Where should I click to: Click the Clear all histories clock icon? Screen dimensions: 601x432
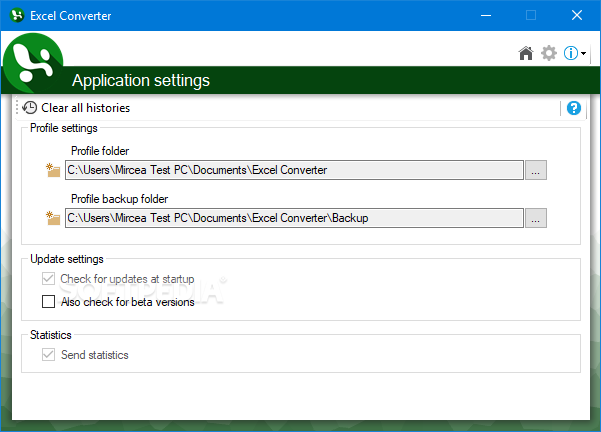pyautogui.click(x=30, y=108)
